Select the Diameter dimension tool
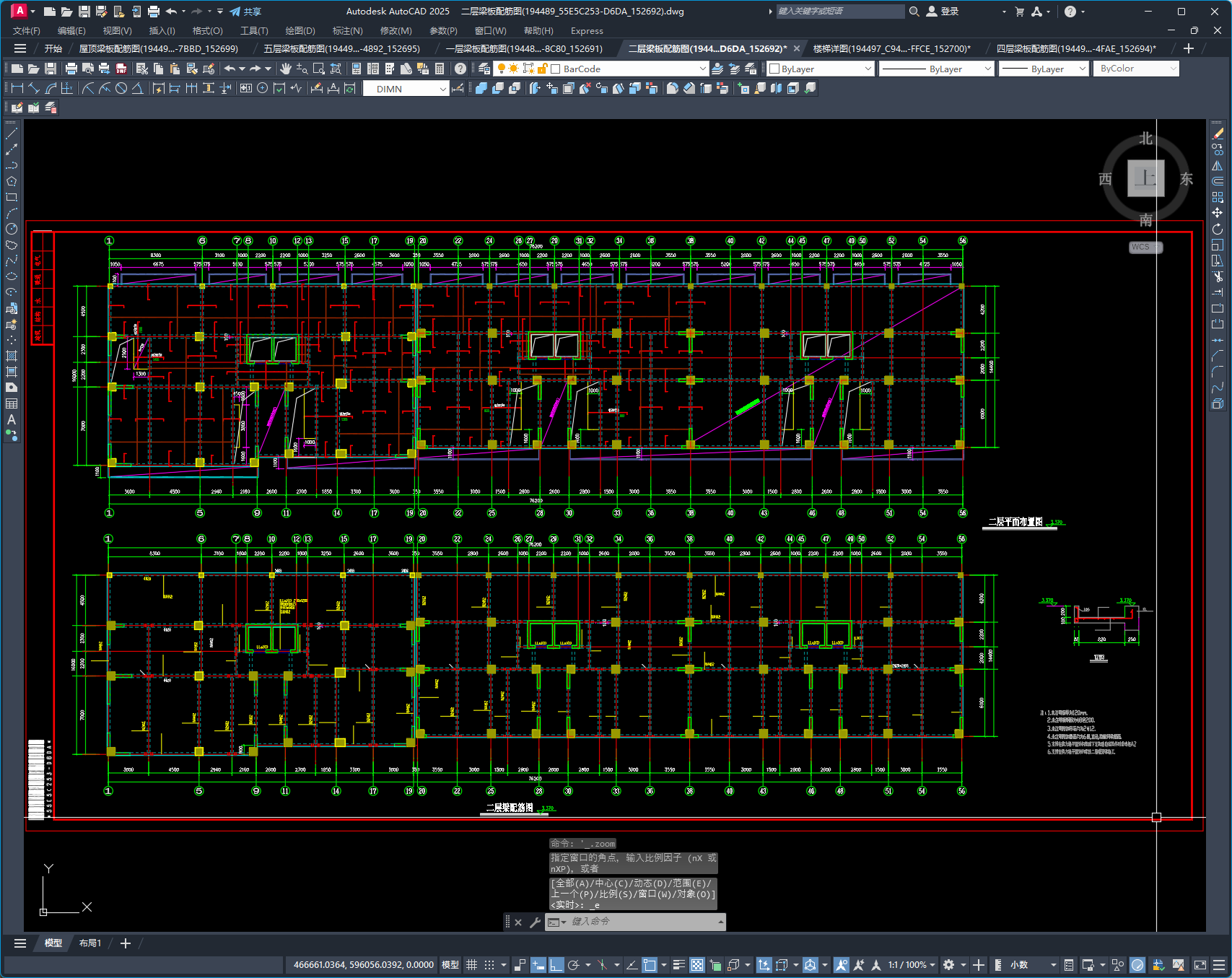 [121, 88]
